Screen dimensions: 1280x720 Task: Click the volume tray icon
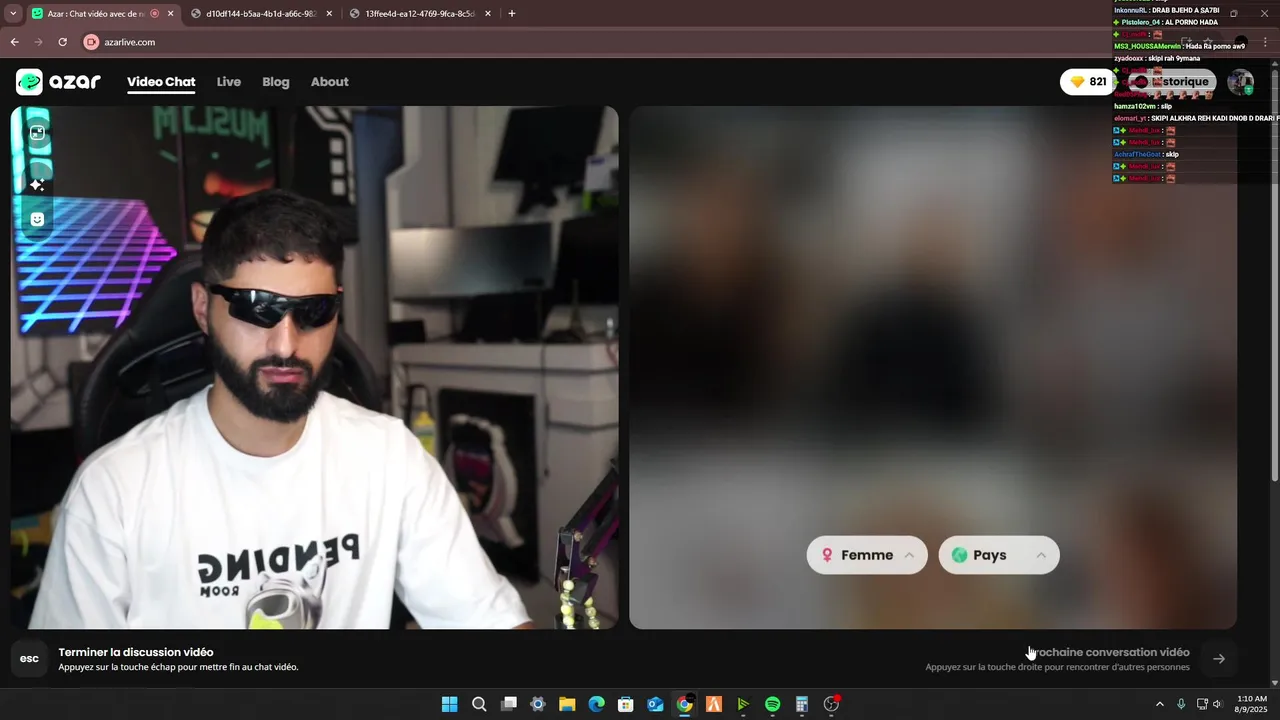pos(1217,704)
